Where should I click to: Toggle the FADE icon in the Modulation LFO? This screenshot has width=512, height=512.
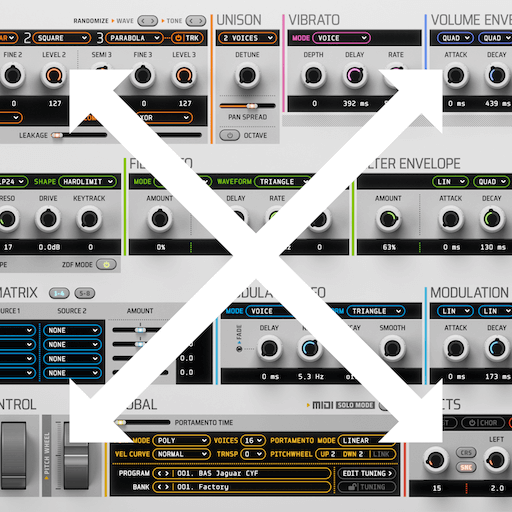pyautogui.click(x=239, y=349)
